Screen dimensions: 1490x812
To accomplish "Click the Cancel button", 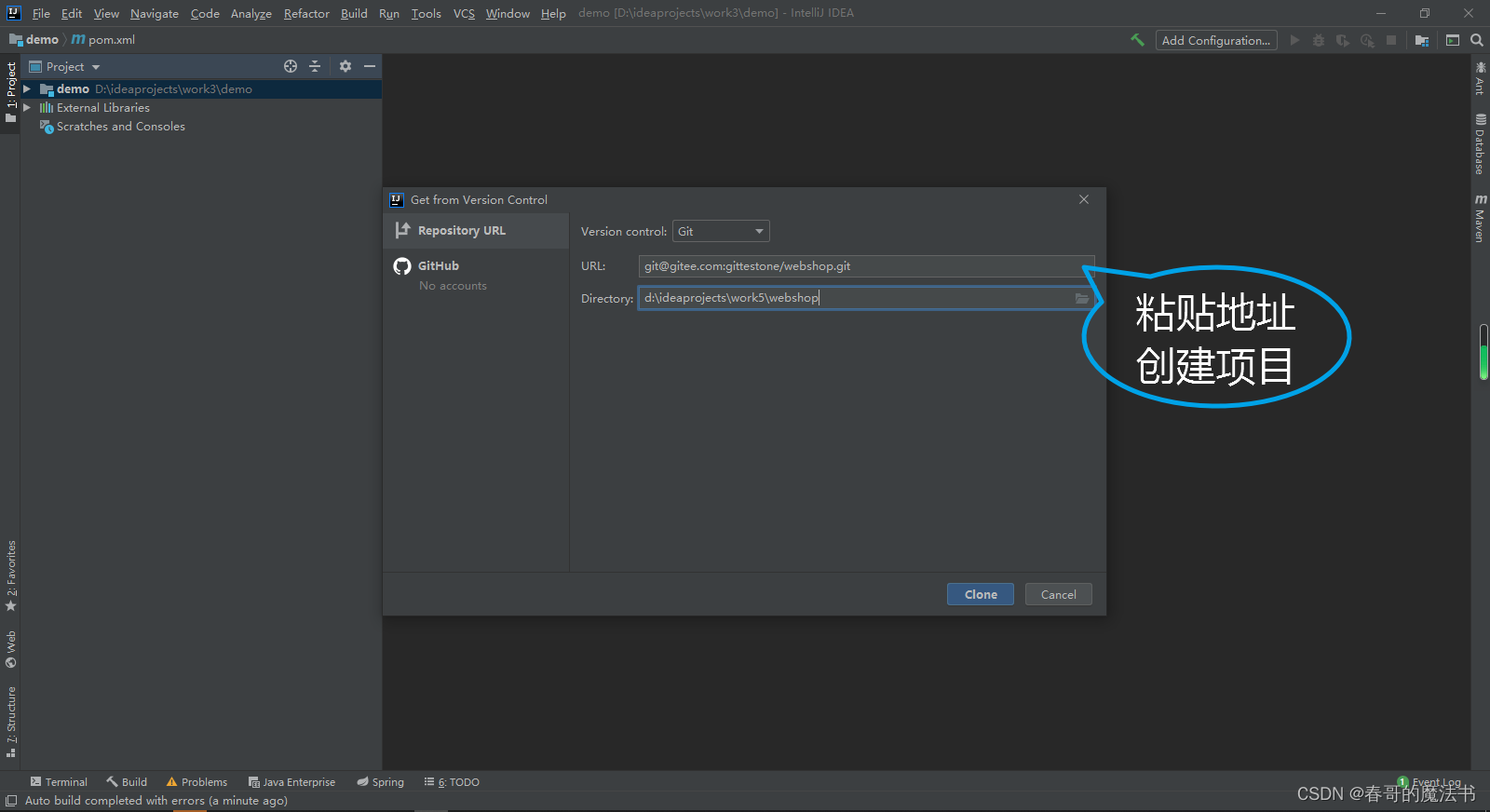I will pyautogui.click(x=1059, y=594).
